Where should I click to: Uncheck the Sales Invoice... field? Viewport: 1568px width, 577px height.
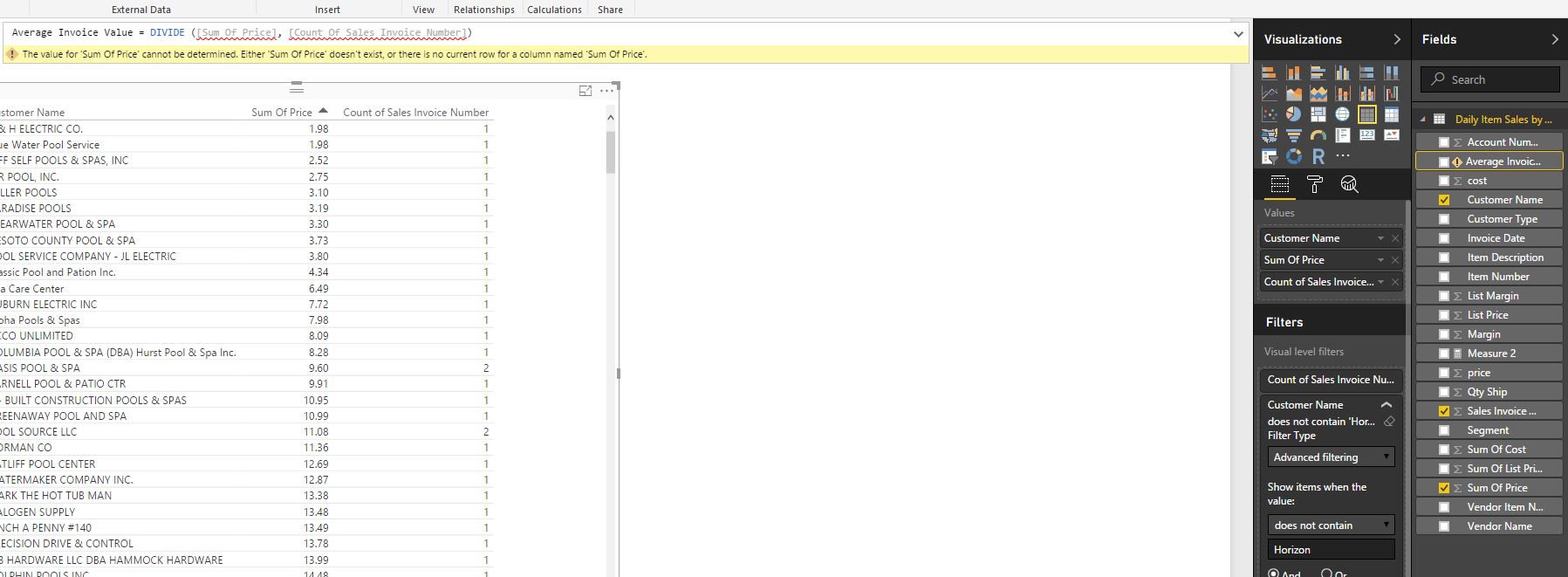1443,411
